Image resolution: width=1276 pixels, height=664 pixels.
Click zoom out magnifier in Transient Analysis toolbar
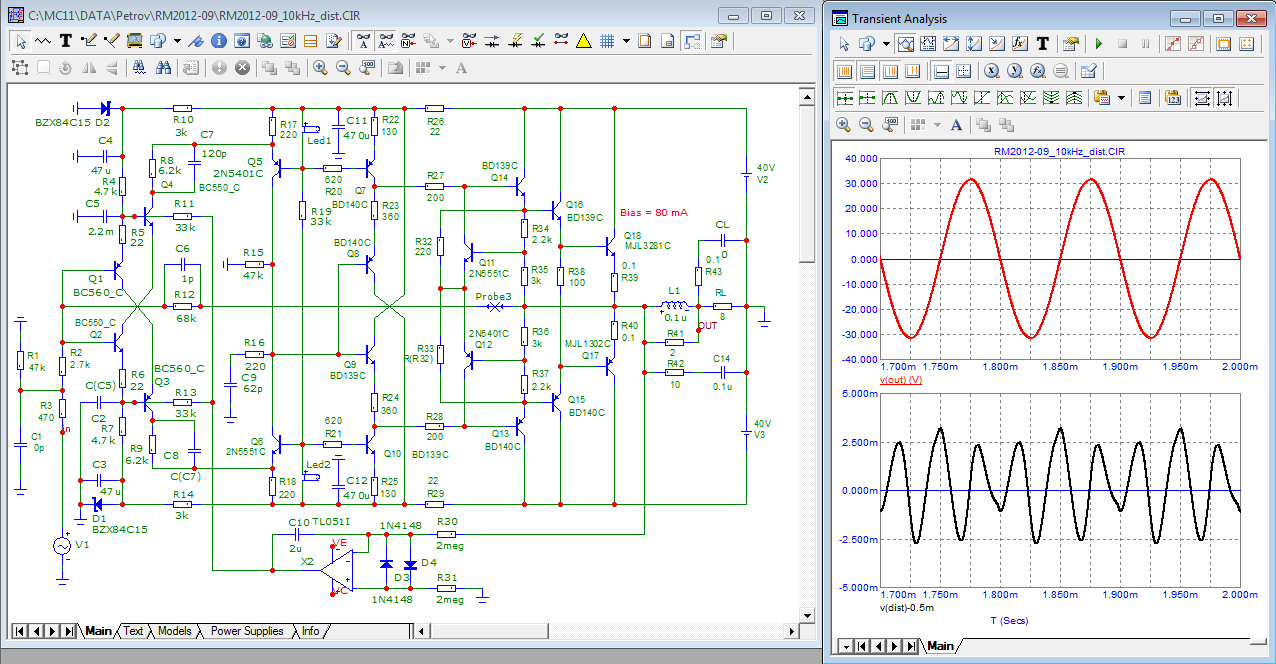point(866,125)
